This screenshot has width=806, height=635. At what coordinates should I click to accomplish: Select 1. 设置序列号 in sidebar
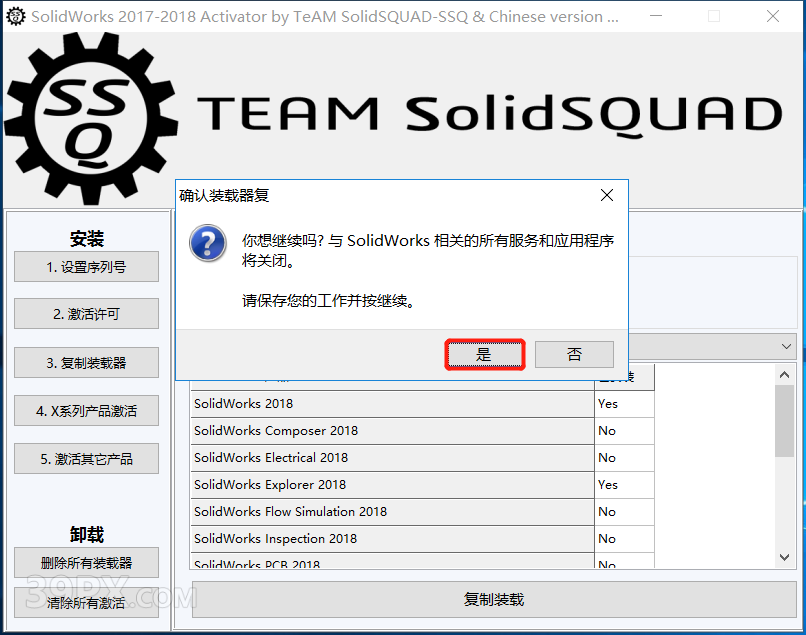pyautogui.click(x=86, y=267)
